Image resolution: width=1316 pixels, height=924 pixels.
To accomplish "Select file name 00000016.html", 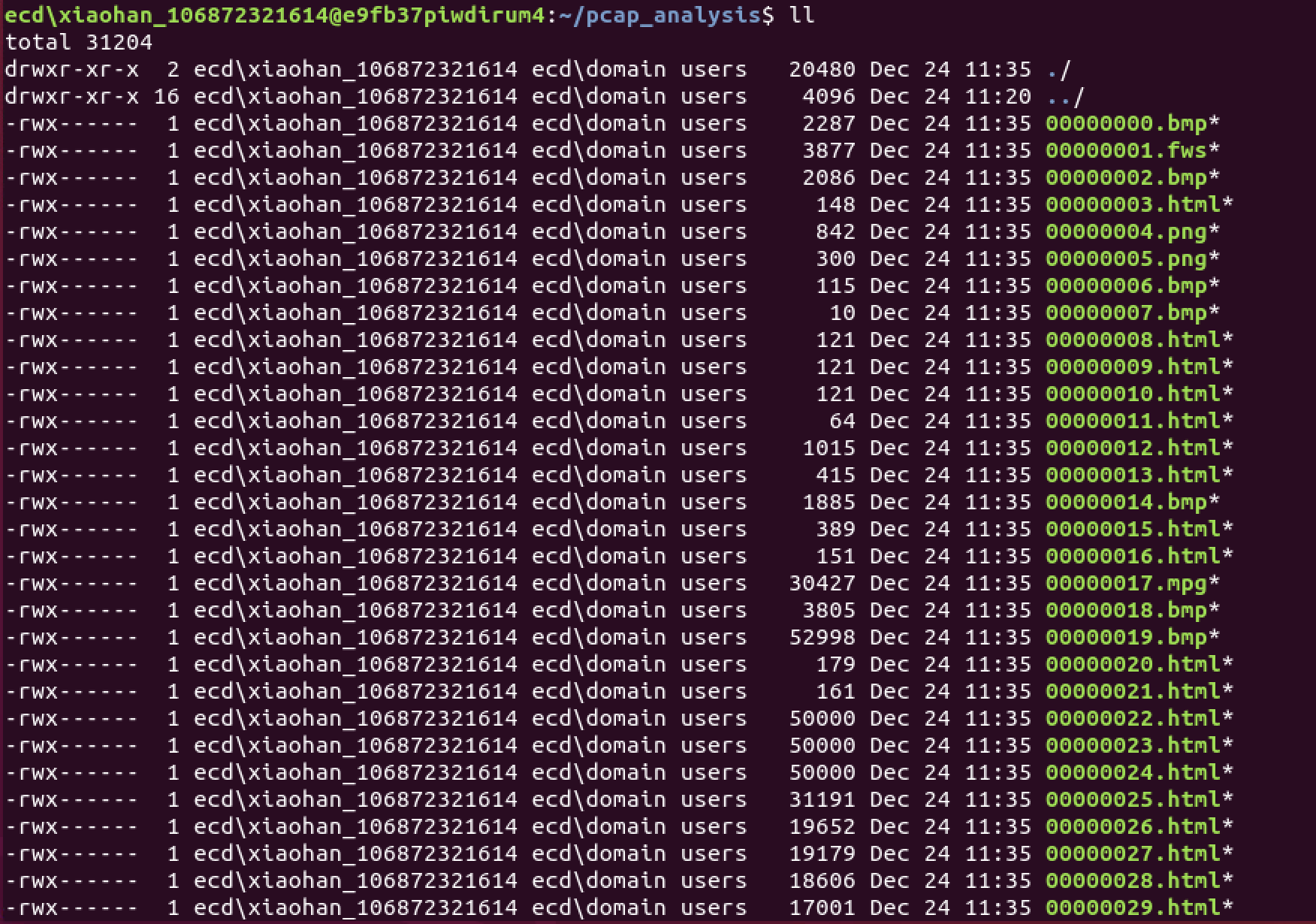I will [1133, 556].
